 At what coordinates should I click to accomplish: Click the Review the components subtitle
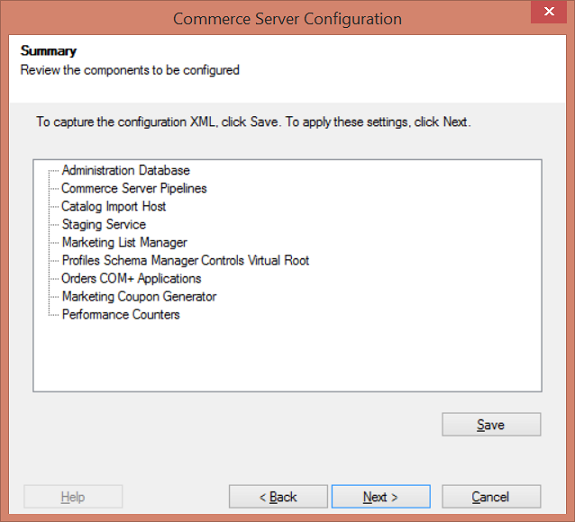click(x=130, y=70)
